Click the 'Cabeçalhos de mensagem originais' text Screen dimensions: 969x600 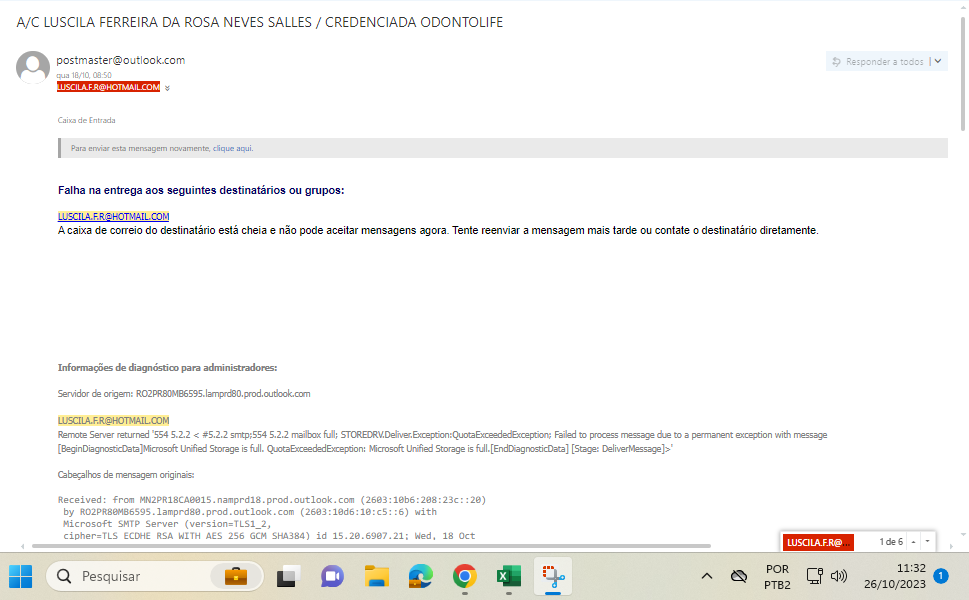[x=126, y=475]
